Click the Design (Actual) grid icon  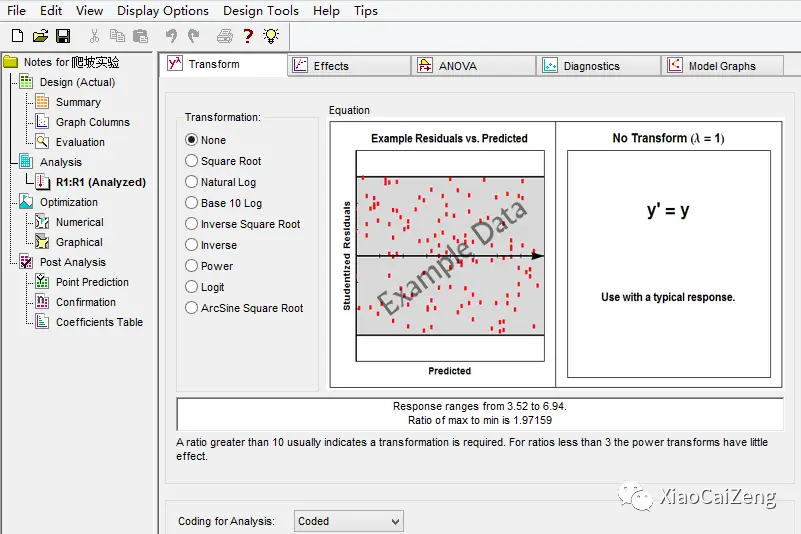(x=26, y=82)
